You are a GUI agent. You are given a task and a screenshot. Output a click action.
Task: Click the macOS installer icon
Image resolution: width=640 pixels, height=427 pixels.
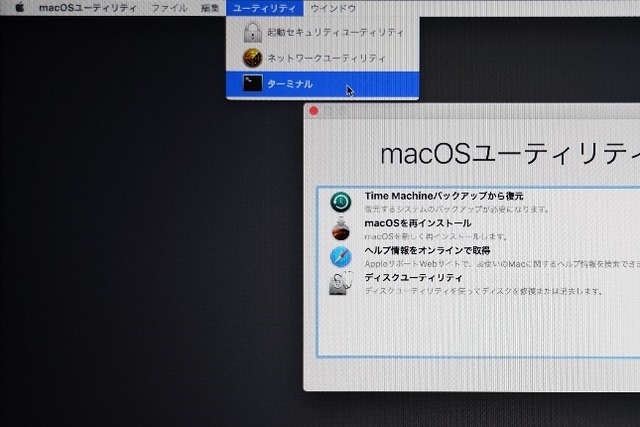click(x=340, y=229)
